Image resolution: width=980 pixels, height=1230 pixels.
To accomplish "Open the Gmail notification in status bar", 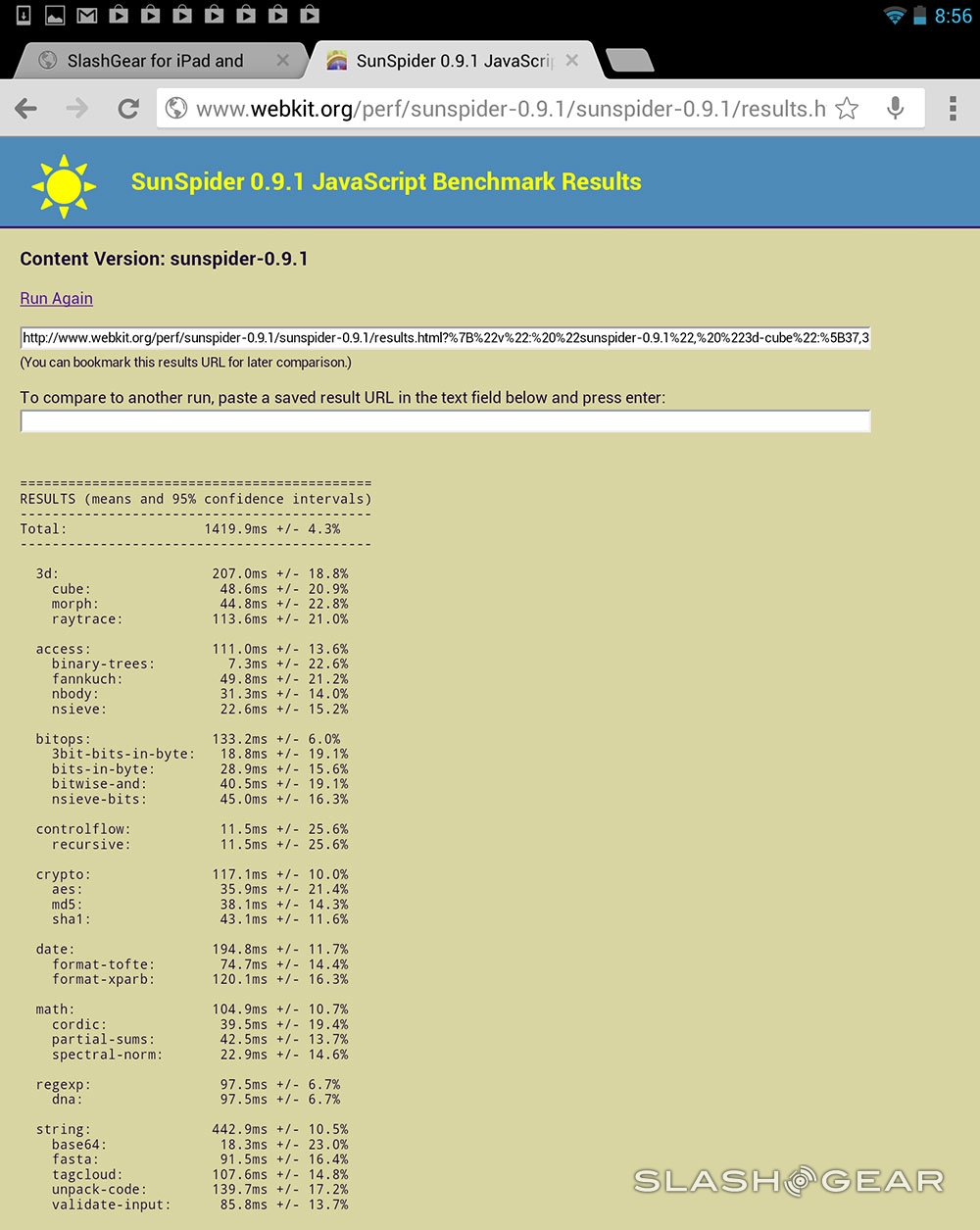I will coord(87,15).
